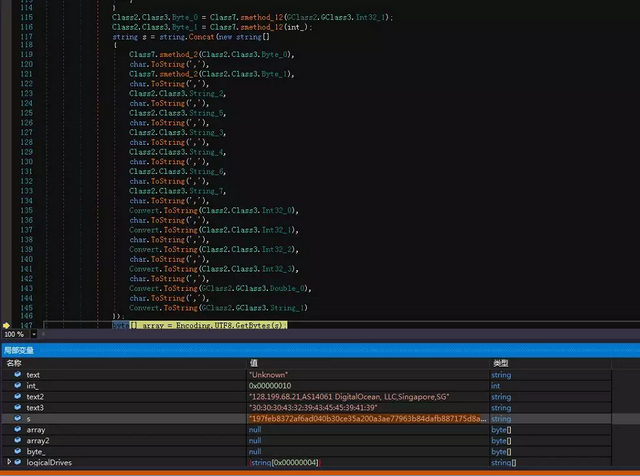This screenshot has height=476, width=640.
Task: Click the 'array2' variable name
Action: 38,441
